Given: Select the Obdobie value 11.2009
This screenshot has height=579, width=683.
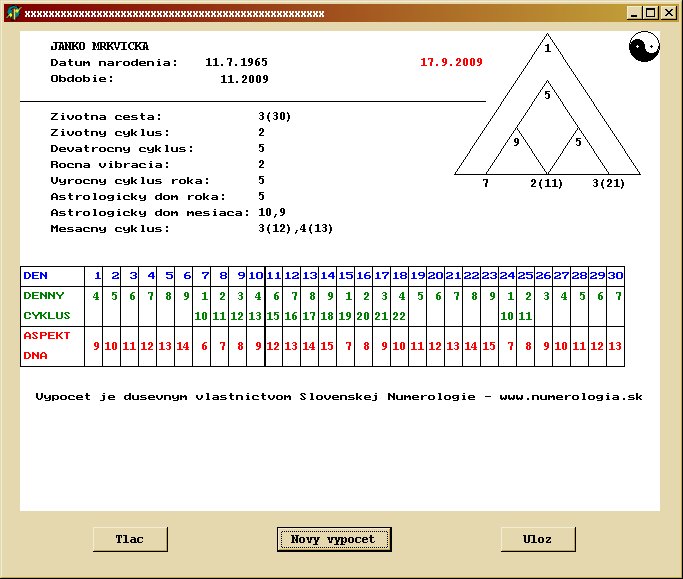Looking at the screenshot, I should [x=244, y=79].
